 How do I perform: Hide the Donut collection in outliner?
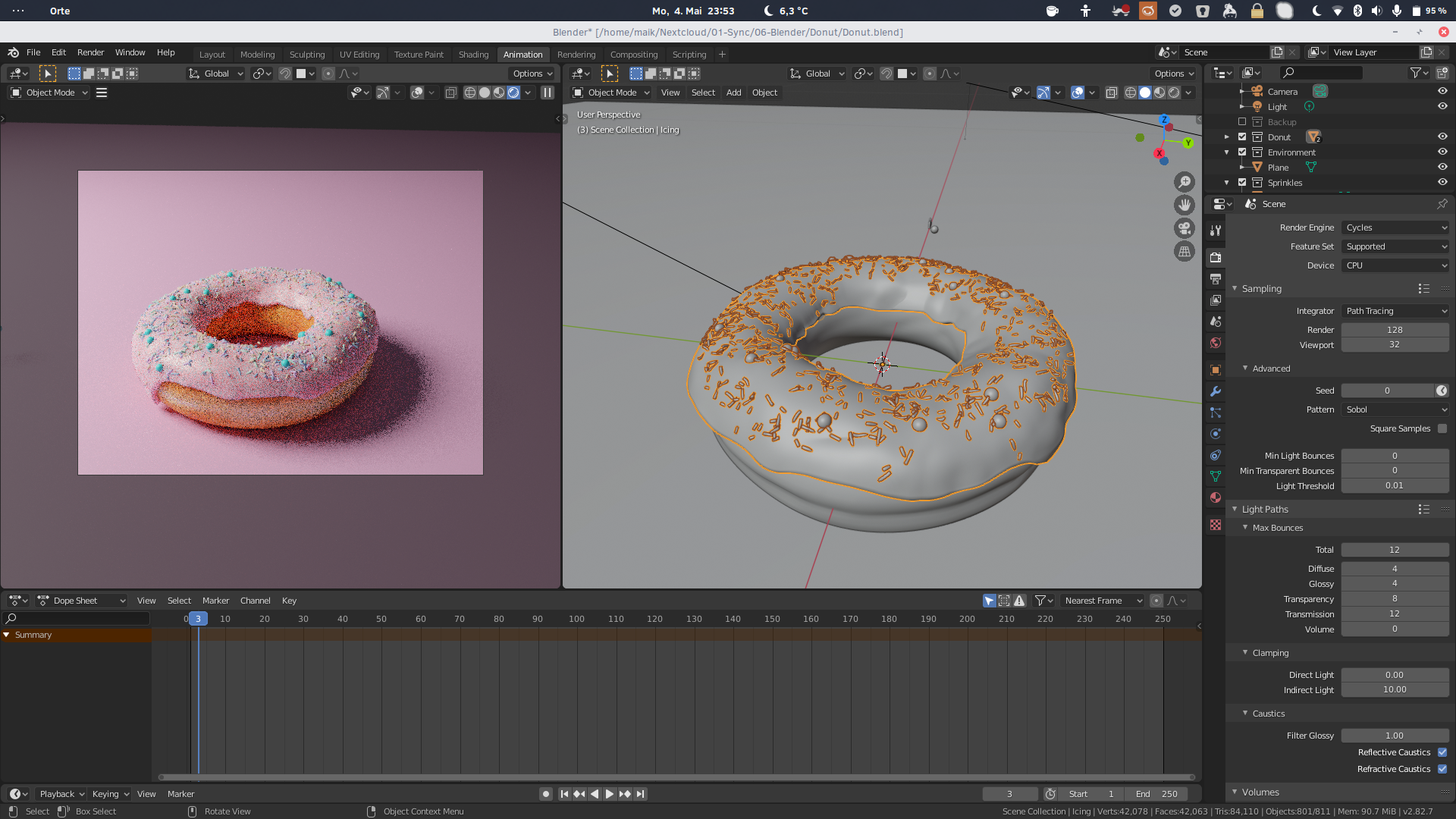tap(1442, 137)
